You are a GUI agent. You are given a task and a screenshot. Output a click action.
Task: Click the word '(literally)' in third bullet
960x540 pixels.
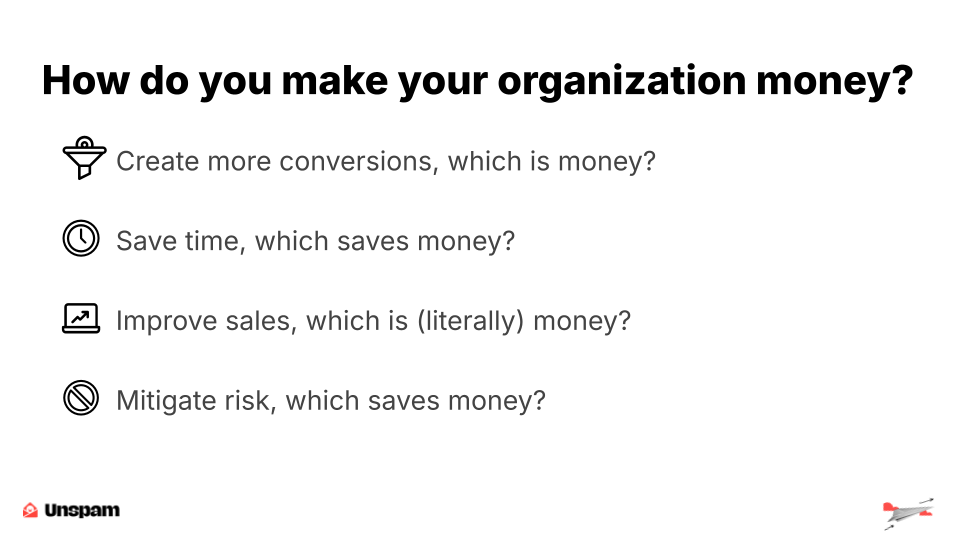[470, 321]
